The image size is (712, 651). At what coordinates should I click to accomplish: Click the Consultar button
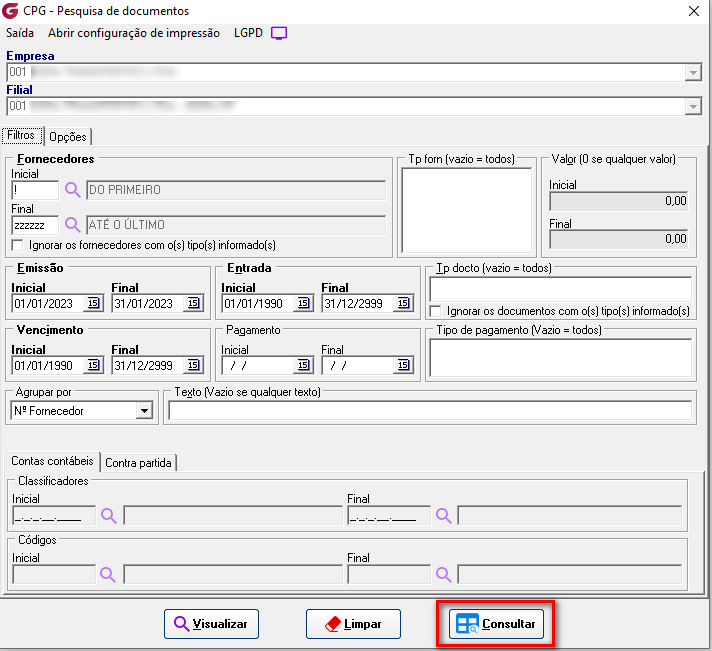coord(496,624)
